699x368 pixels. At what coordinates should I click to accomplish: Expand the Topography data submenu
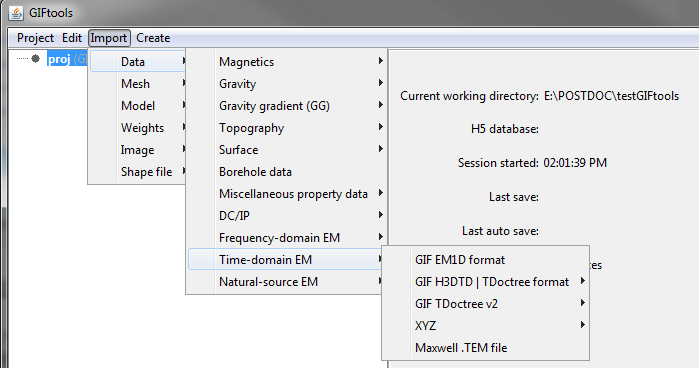(x=287, y=128)
